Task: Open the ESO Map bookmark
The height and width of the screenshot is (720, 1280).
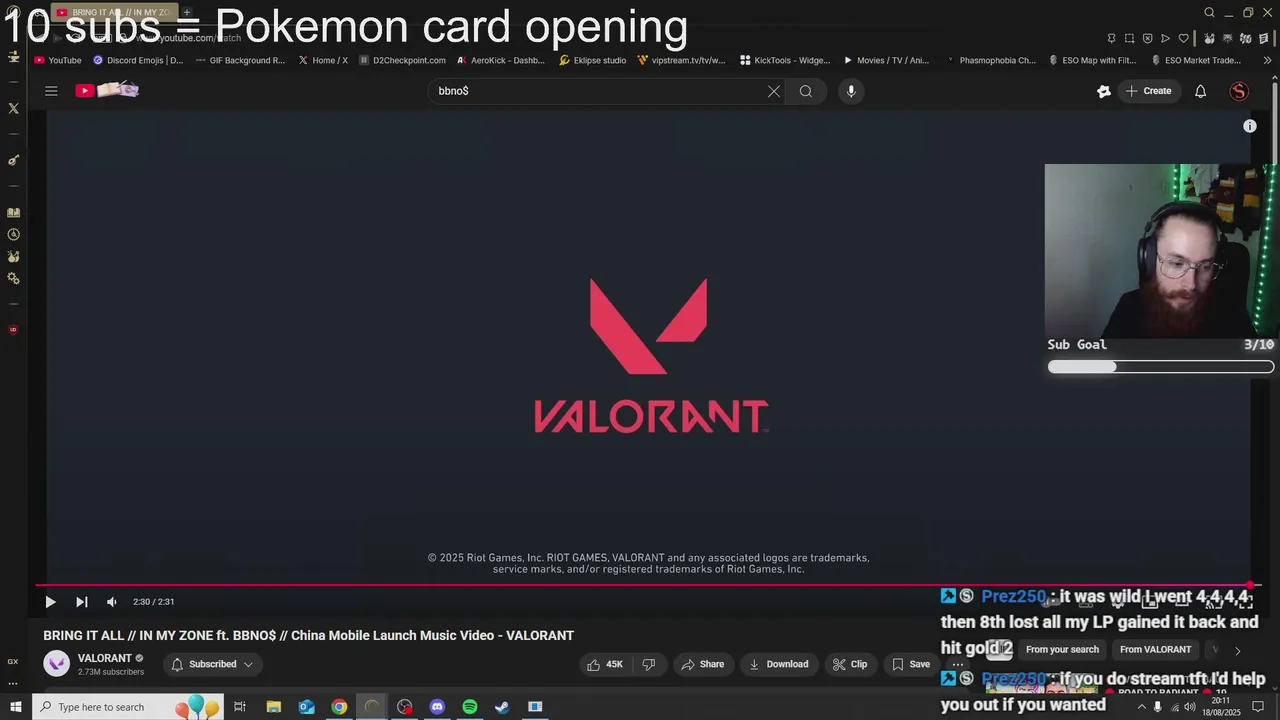Action: coord(1095,60)
